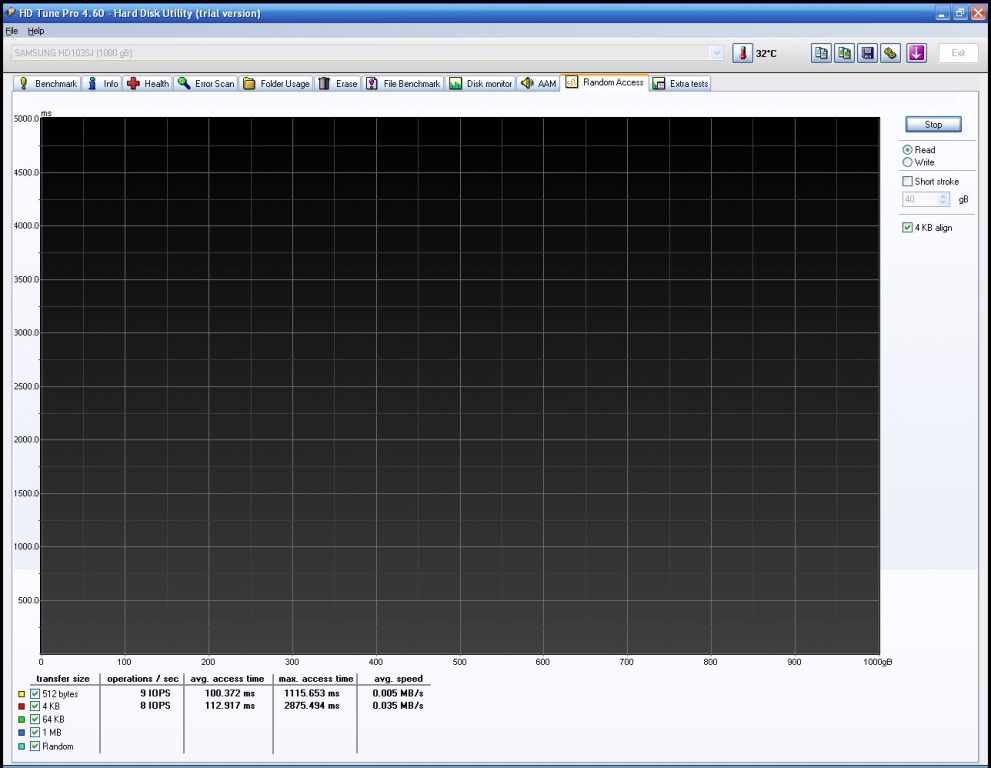
Task: Switch to the Disk monitor tab
Action: 480,83
